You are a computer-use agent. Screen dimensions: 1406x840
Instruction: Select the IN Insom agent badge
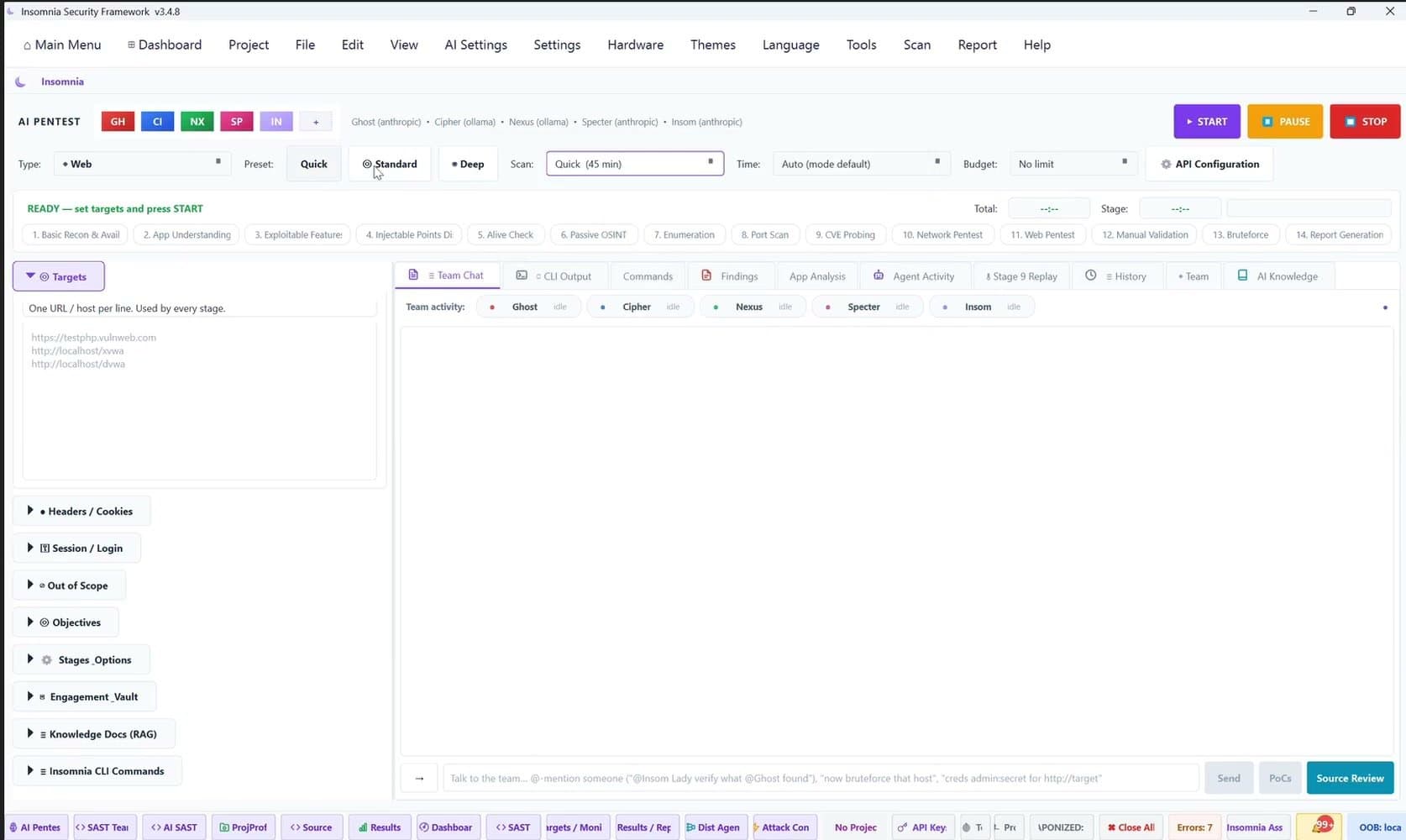click(x=276, y=122)
